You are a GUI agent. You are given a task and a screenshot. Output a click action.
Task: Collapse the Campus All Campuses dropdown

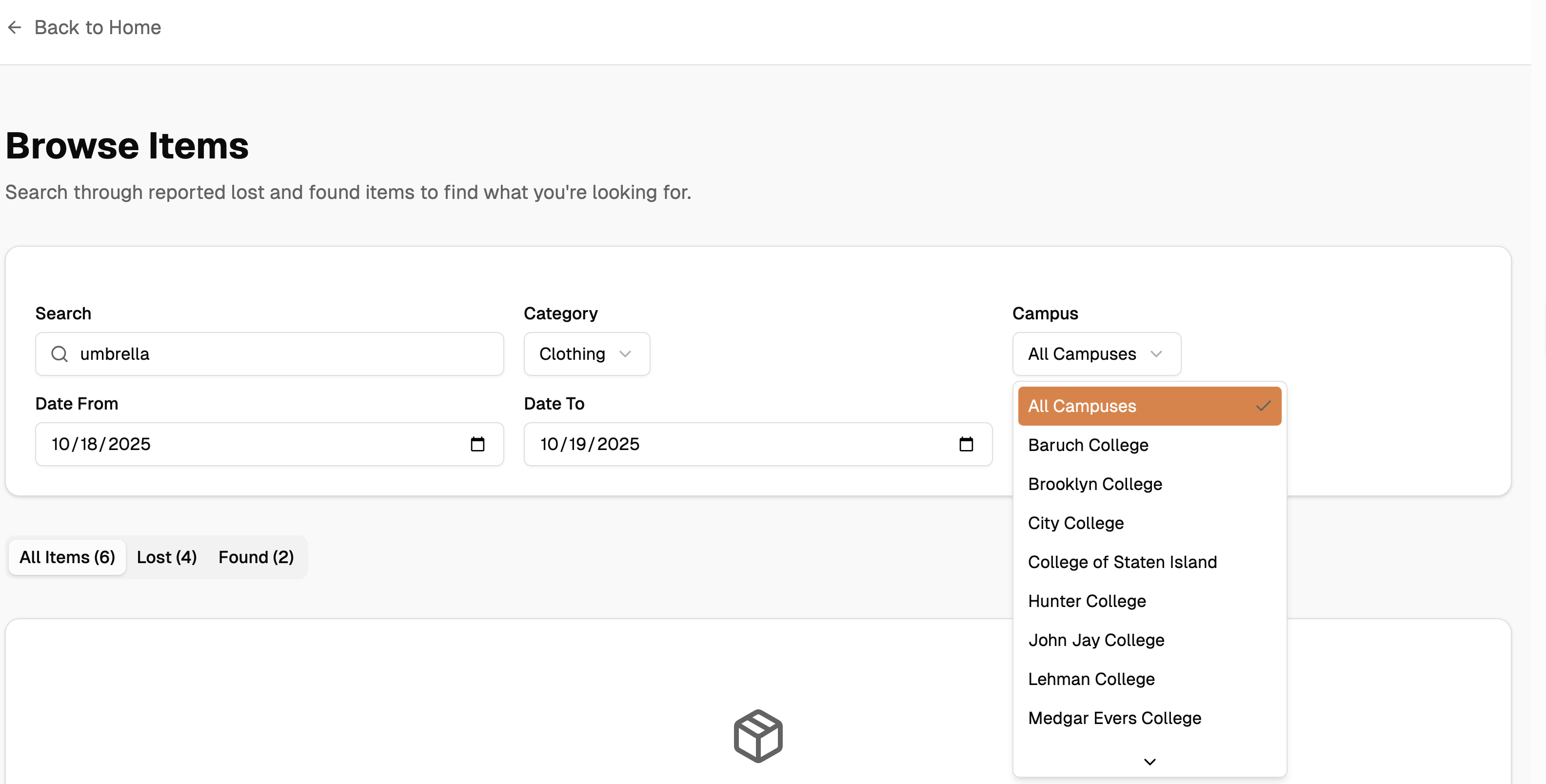[x=1096, y=354]
